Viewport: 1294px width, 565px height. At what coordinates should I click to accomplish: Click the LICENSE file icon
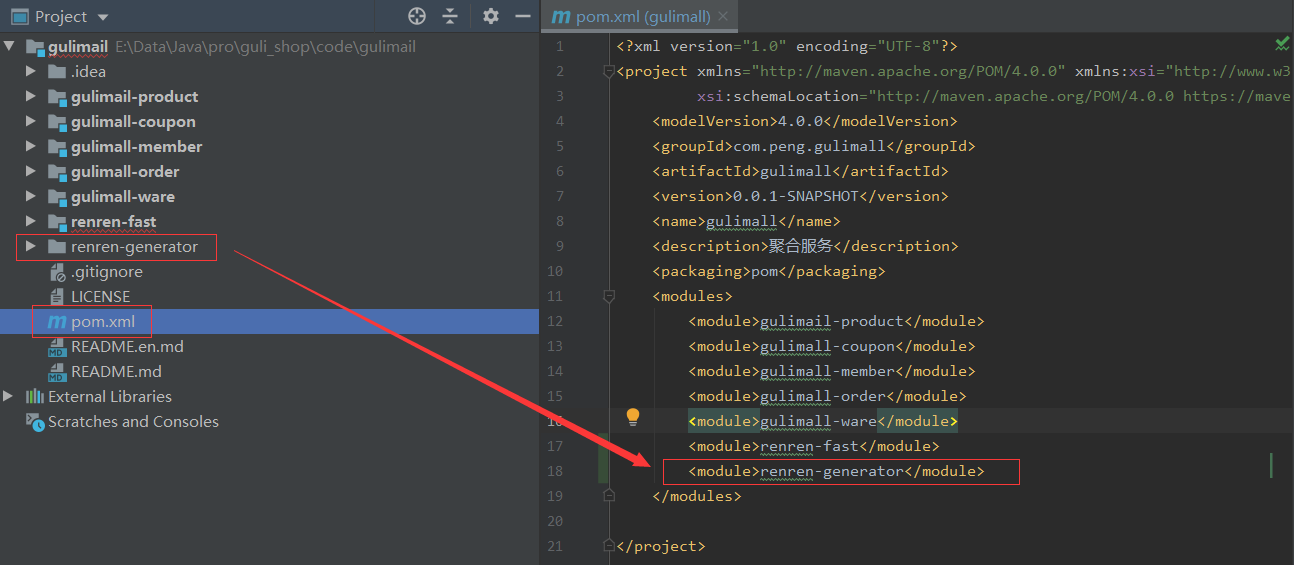pyautogui.click(x=57, y=297)
